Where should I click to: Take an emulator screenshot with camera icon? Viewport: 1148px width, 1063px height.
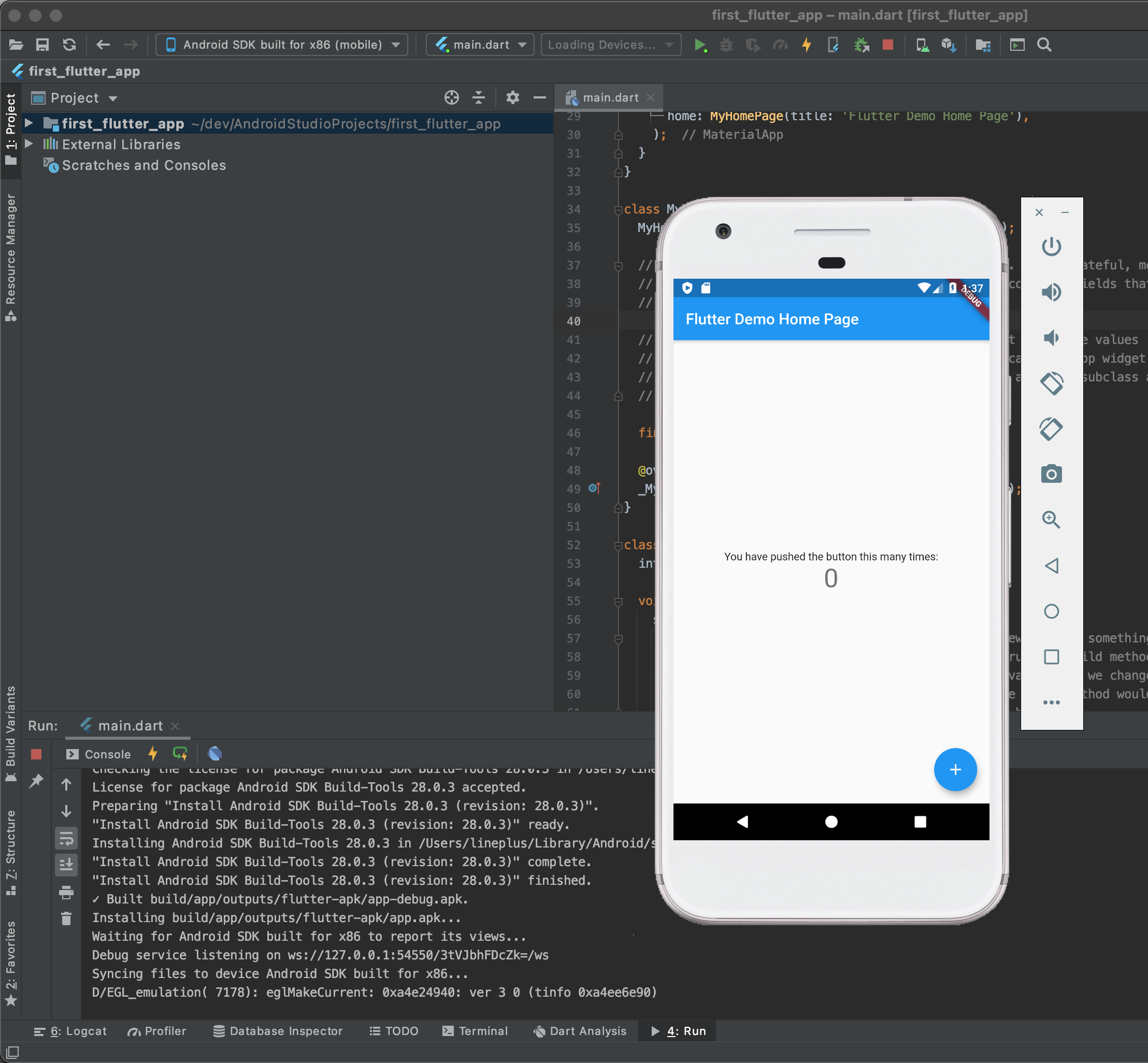coord(1051,475)
